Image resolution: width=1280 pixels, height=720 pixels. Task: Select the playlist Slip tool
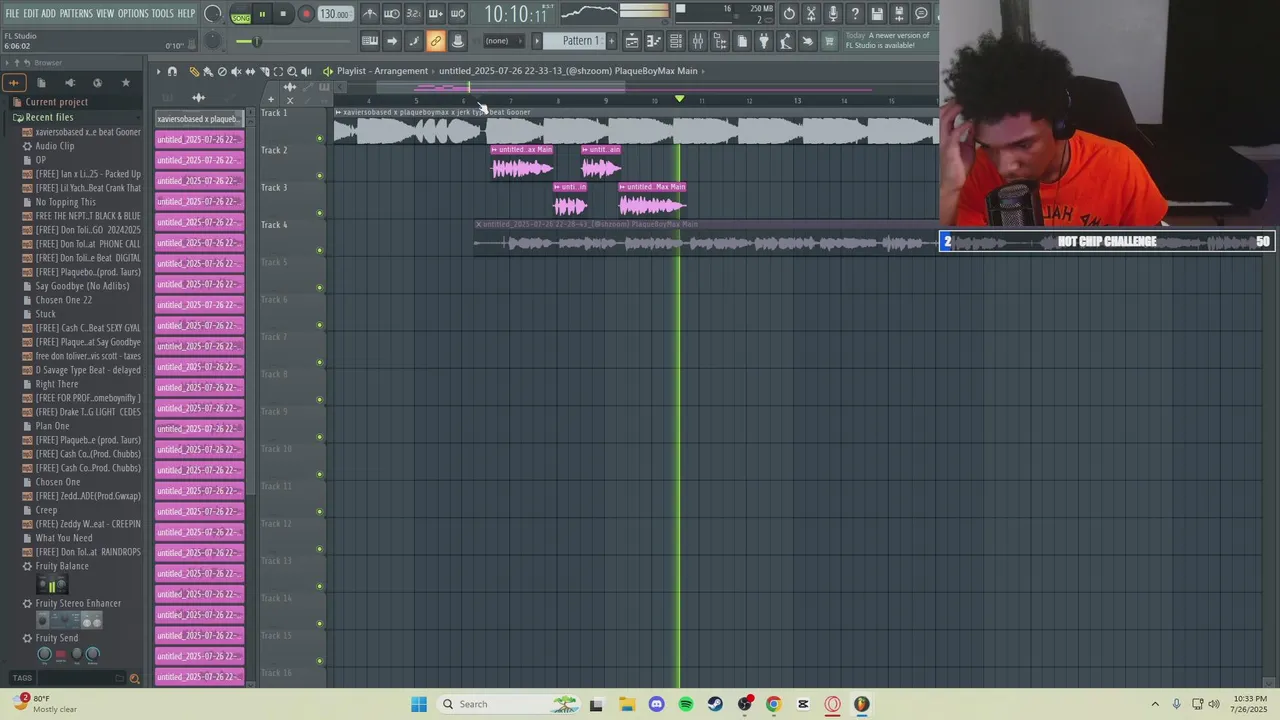(250, 71)
